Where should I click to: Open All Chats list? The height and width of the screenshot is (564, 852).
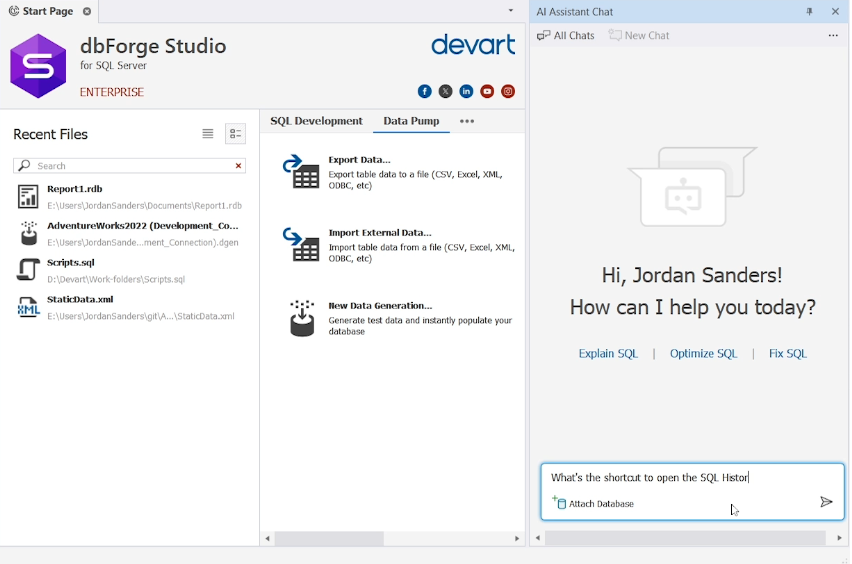(566, 35)
